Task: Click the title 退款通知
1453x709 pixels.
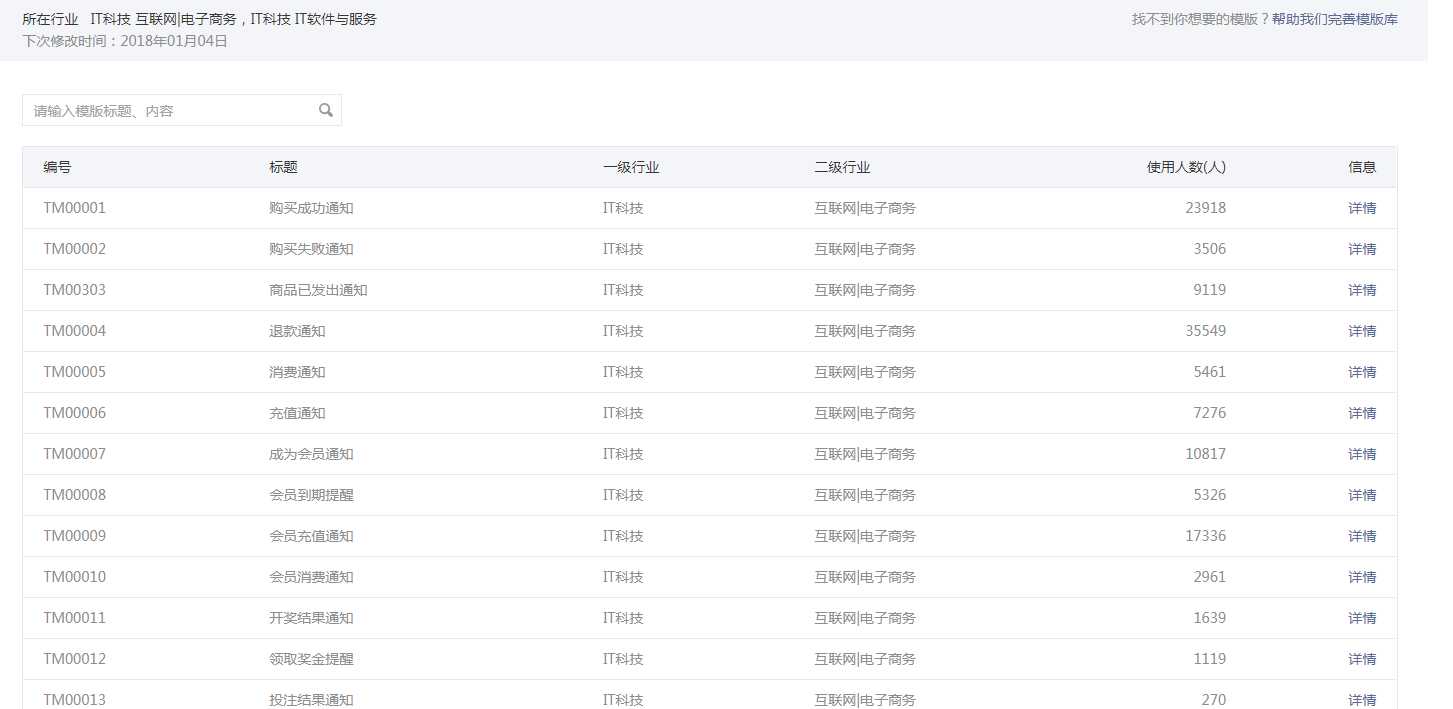Action: (297, 331)
